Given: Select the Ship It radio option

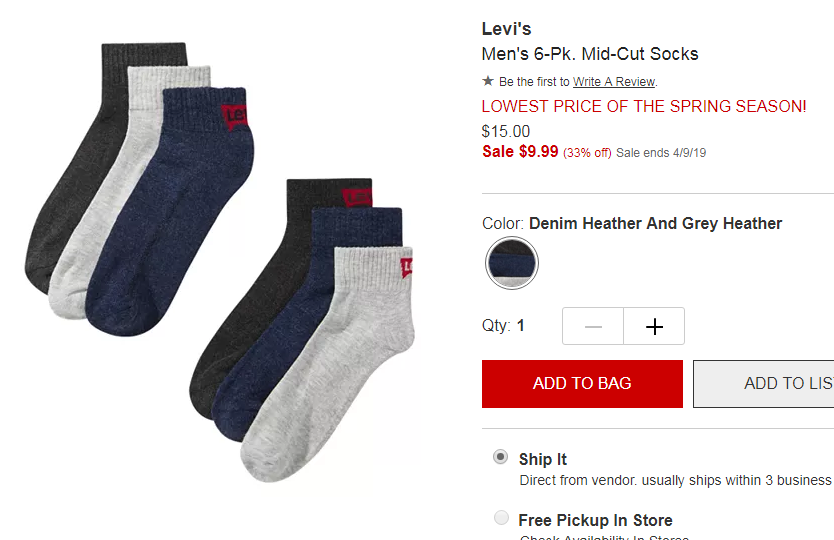Looking at the screenshot, I should [x=500, y=457].
